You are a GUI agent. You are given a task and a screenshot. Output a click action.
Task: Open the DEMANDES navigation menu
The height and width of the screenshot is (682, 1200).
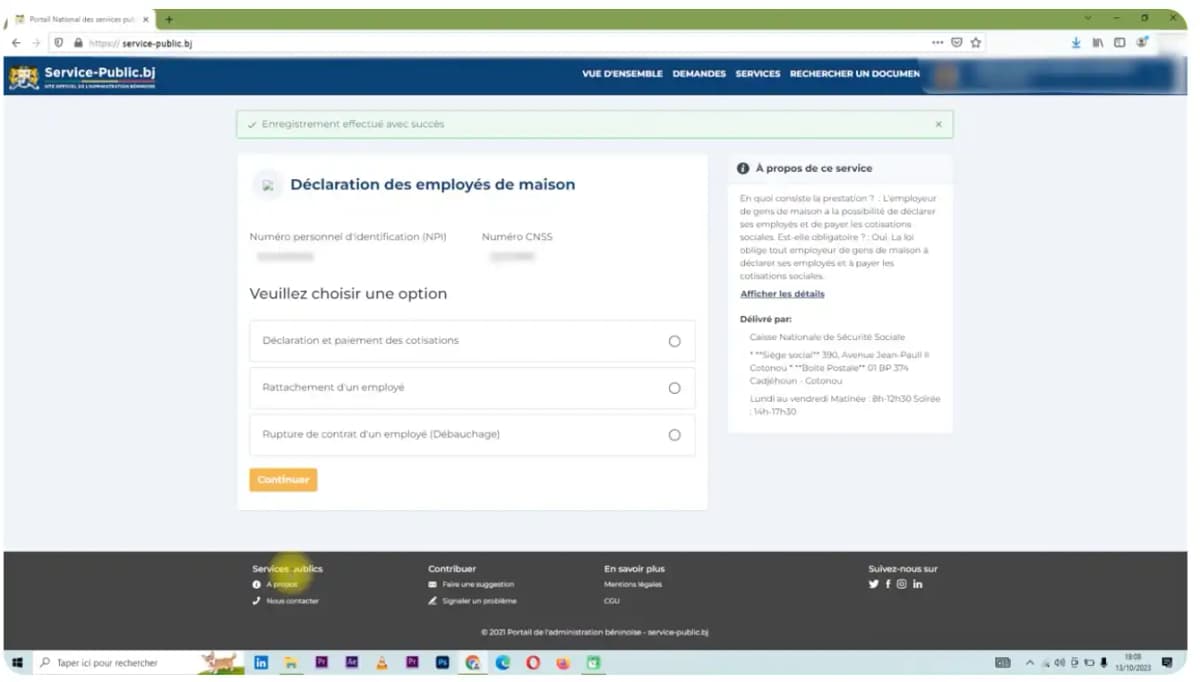698,74
